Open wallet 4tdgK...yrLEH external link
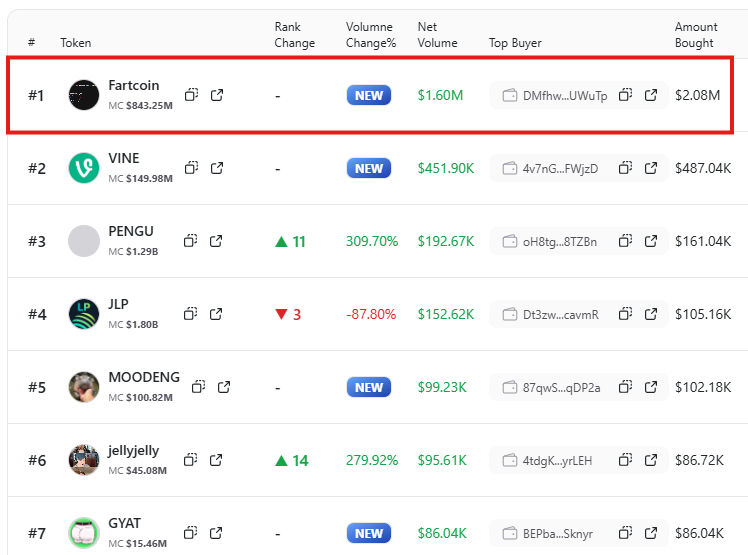748x555 pixels. (x=651, y=460)
